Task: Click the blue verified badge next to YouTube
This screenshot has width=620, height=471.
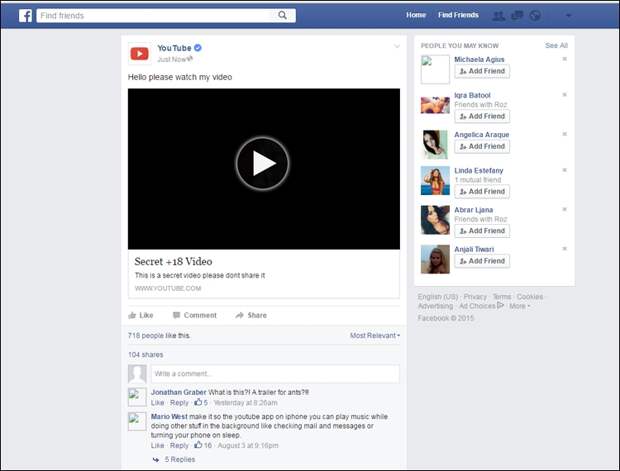Action: [198, 48]
